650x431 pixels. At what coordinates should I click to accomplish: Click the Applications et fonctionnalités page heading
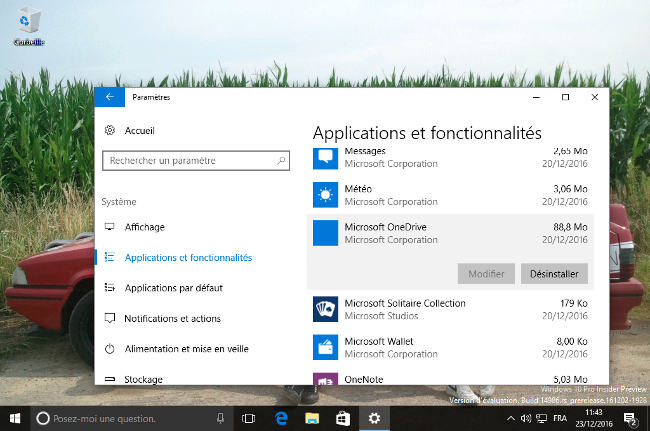(427, 133)
